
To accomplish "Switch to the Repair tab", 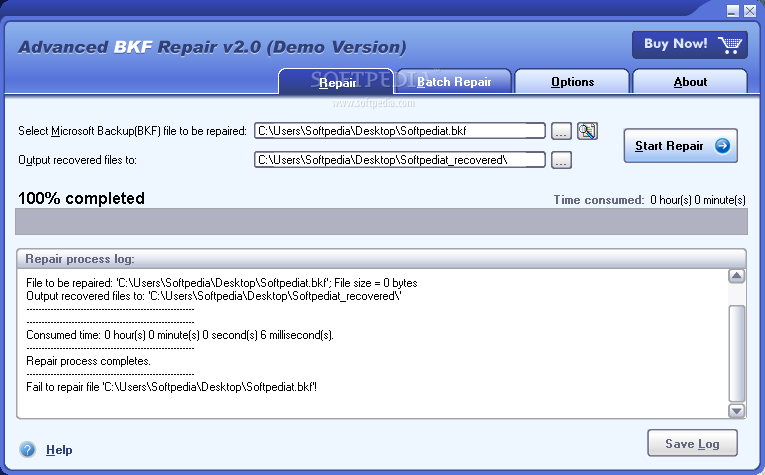I will (x=336, y=82).
